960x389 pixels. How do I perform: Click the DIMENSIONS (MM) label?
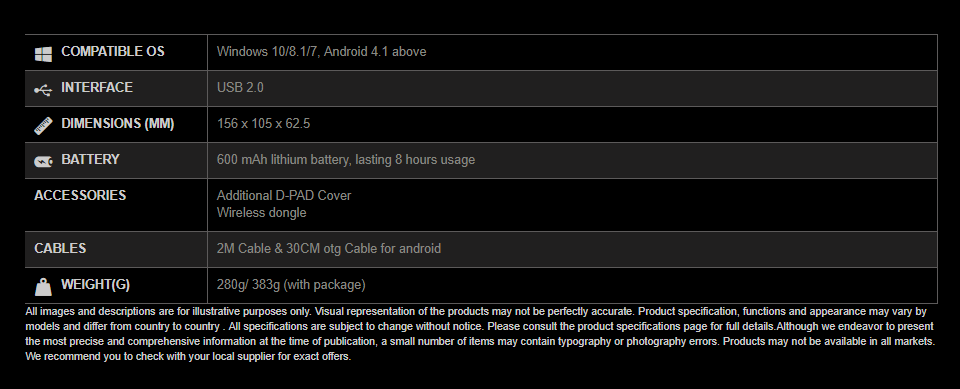(x=118, y=124)
